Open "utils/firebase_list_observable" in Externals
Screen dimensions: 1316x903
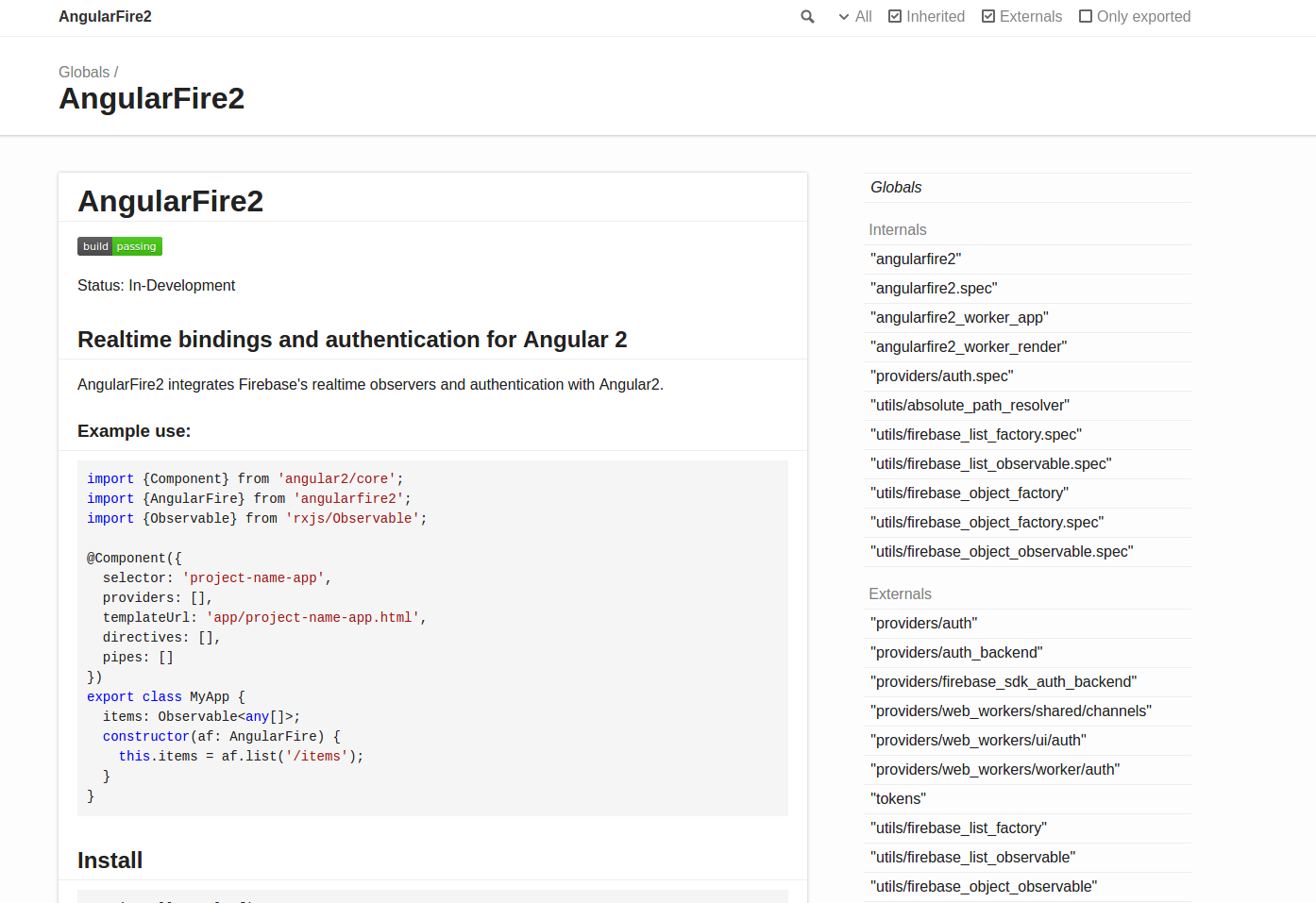pyautogui.click(x=1027, y=858)
